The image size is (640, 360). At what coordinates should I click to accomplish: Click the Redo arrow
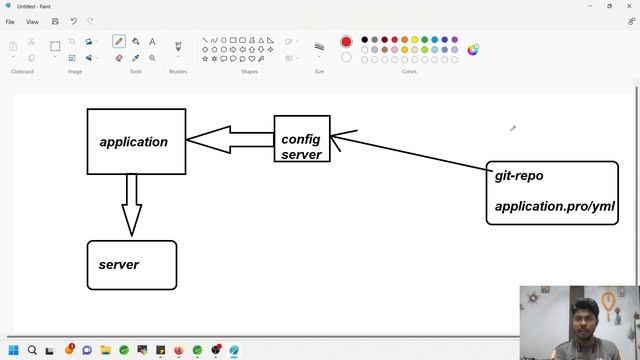[x=90, y=21]
